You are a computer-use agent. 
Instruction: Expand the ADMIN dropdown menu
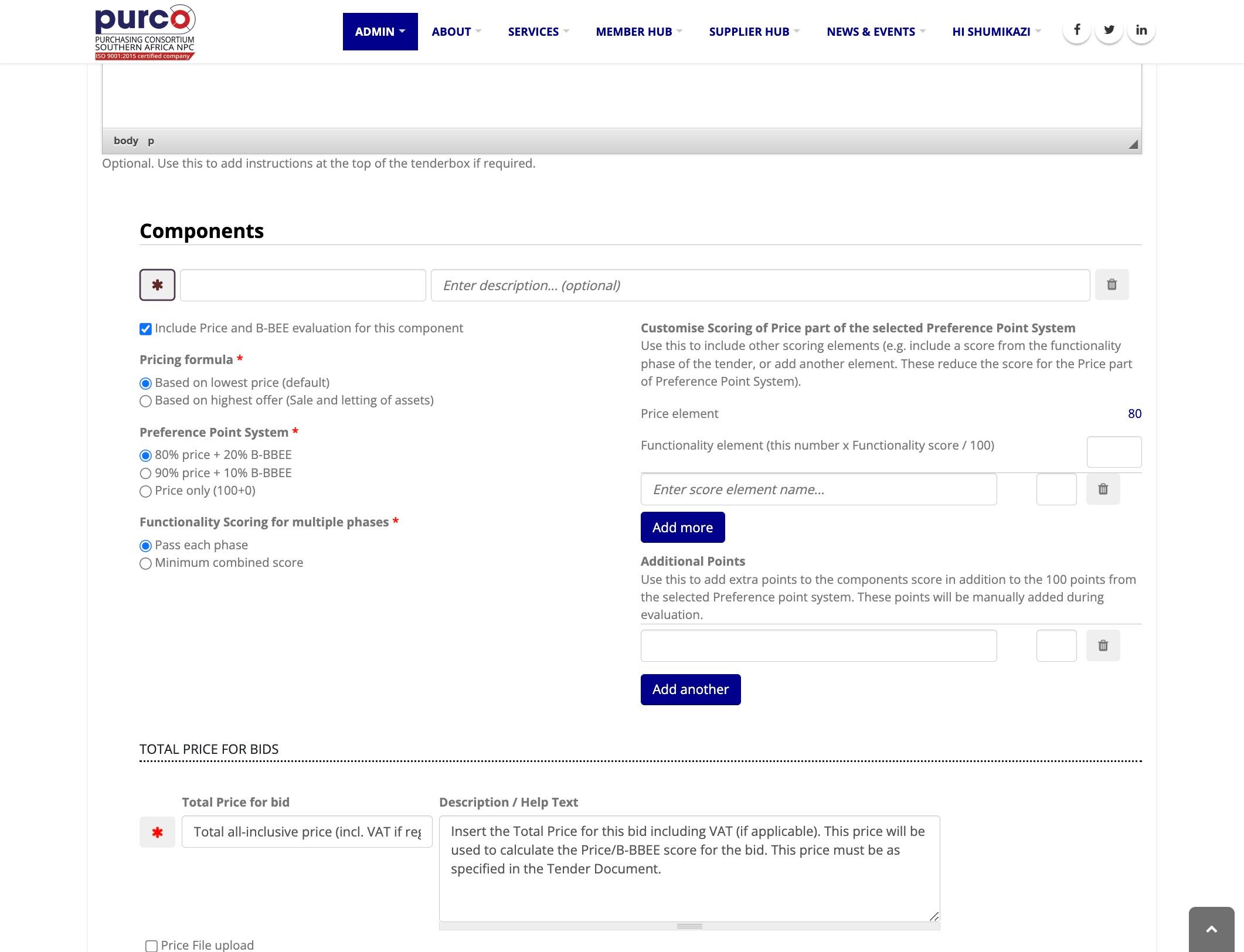coord(380,32)
